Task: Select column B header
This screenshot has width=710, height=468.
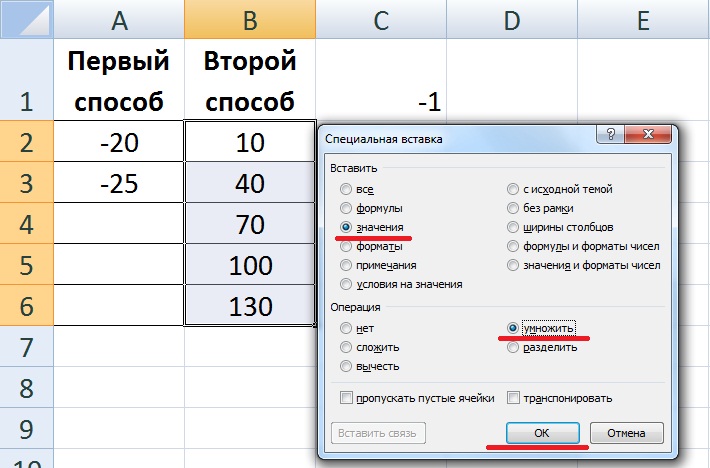Action: pyautogui.click(x=250, y=19)
